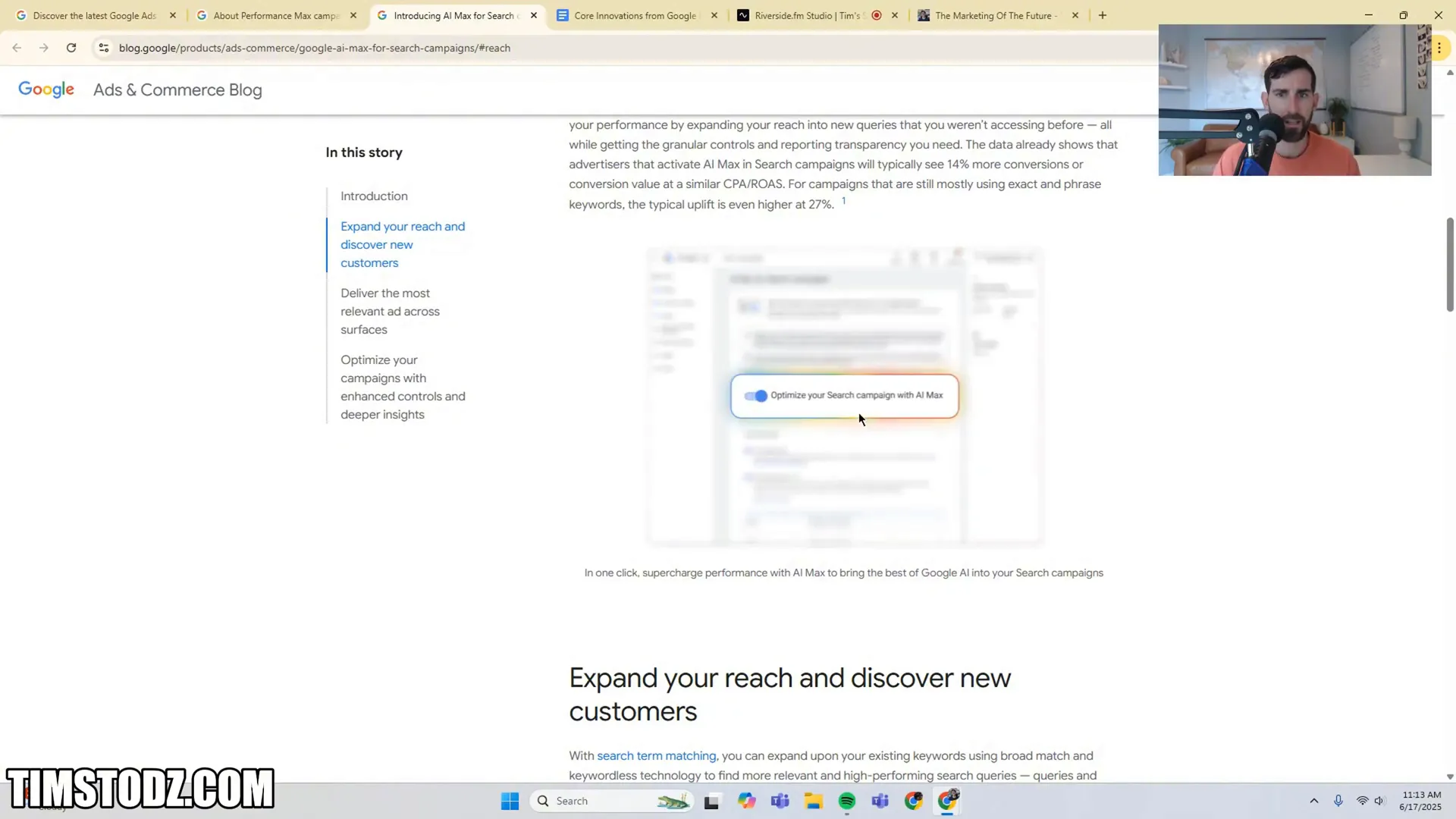Open Spotify from taskbar
The width and height of the screenshot is (1456, 819).
847,801
